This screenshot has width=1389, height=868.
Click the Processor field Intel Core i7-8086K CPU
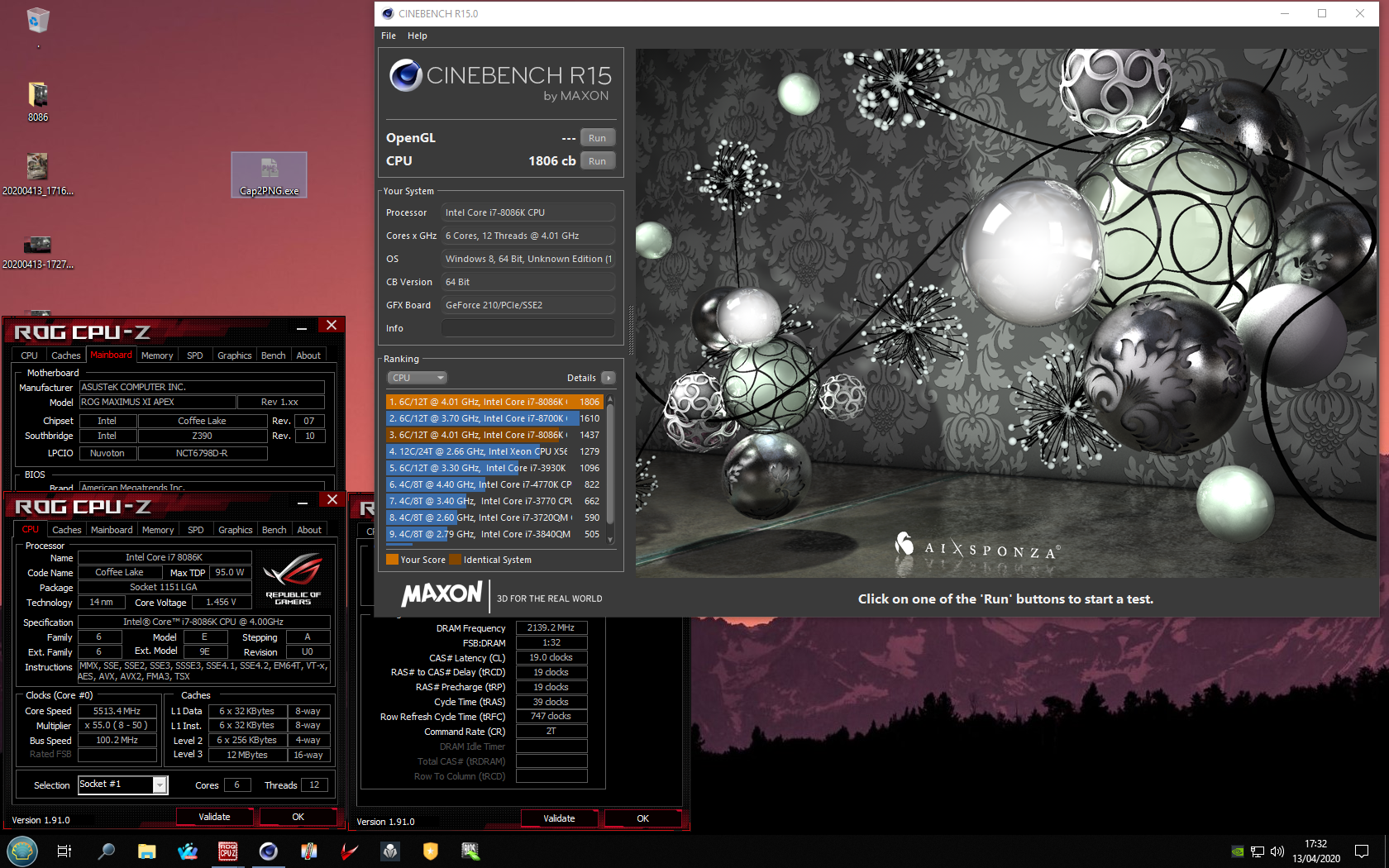pyautogui.click(x=528, y=212)
